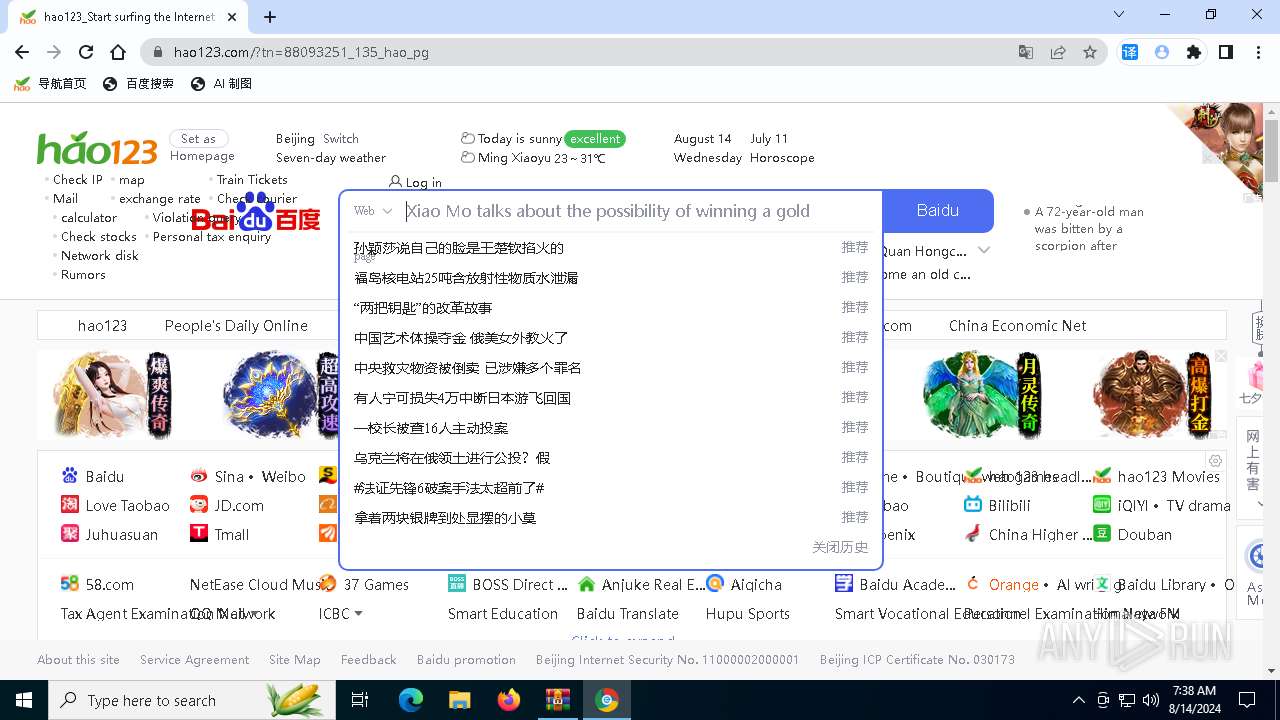Click Set as Homepage button

coord(201,147)
